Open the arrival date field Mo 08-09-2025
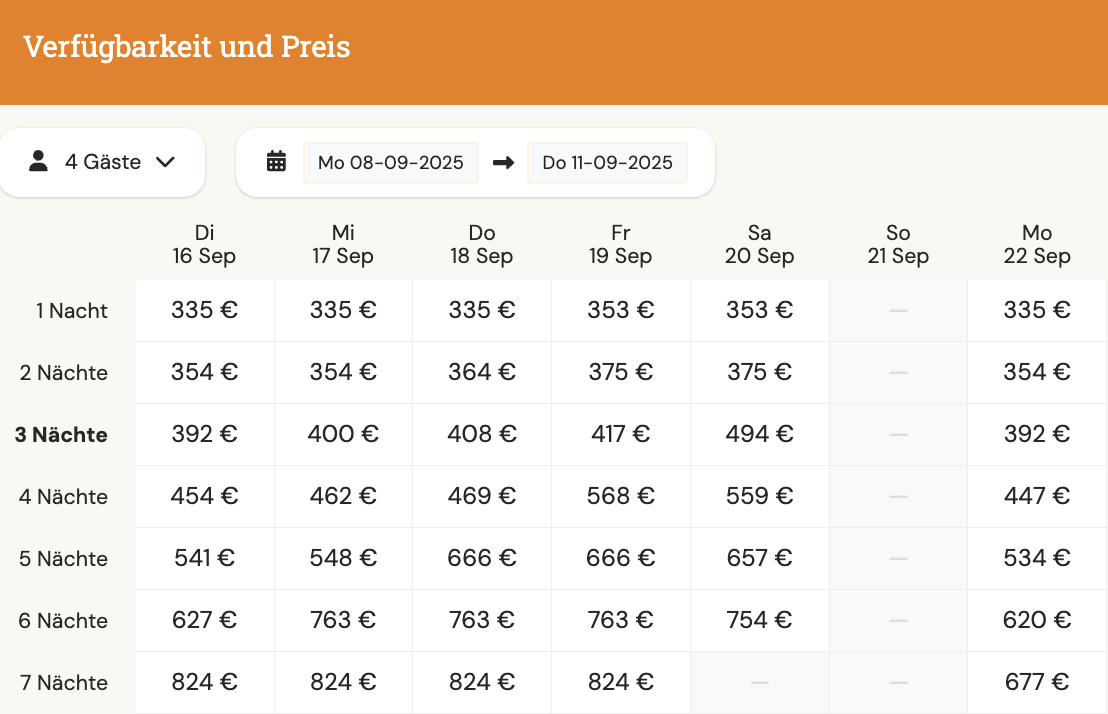The image size is (1108, 714). click(391, 163)
